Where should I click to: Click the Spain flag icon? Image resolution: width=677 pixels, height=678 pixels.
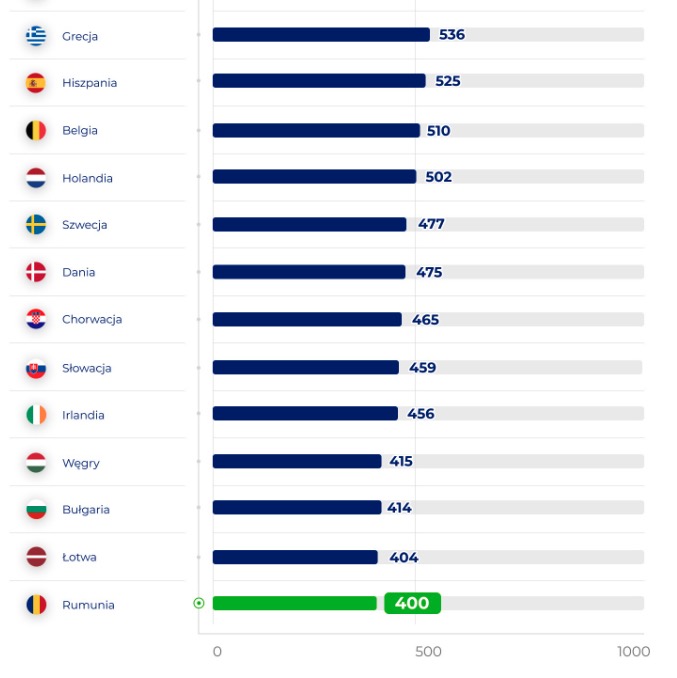coord(36,83)
